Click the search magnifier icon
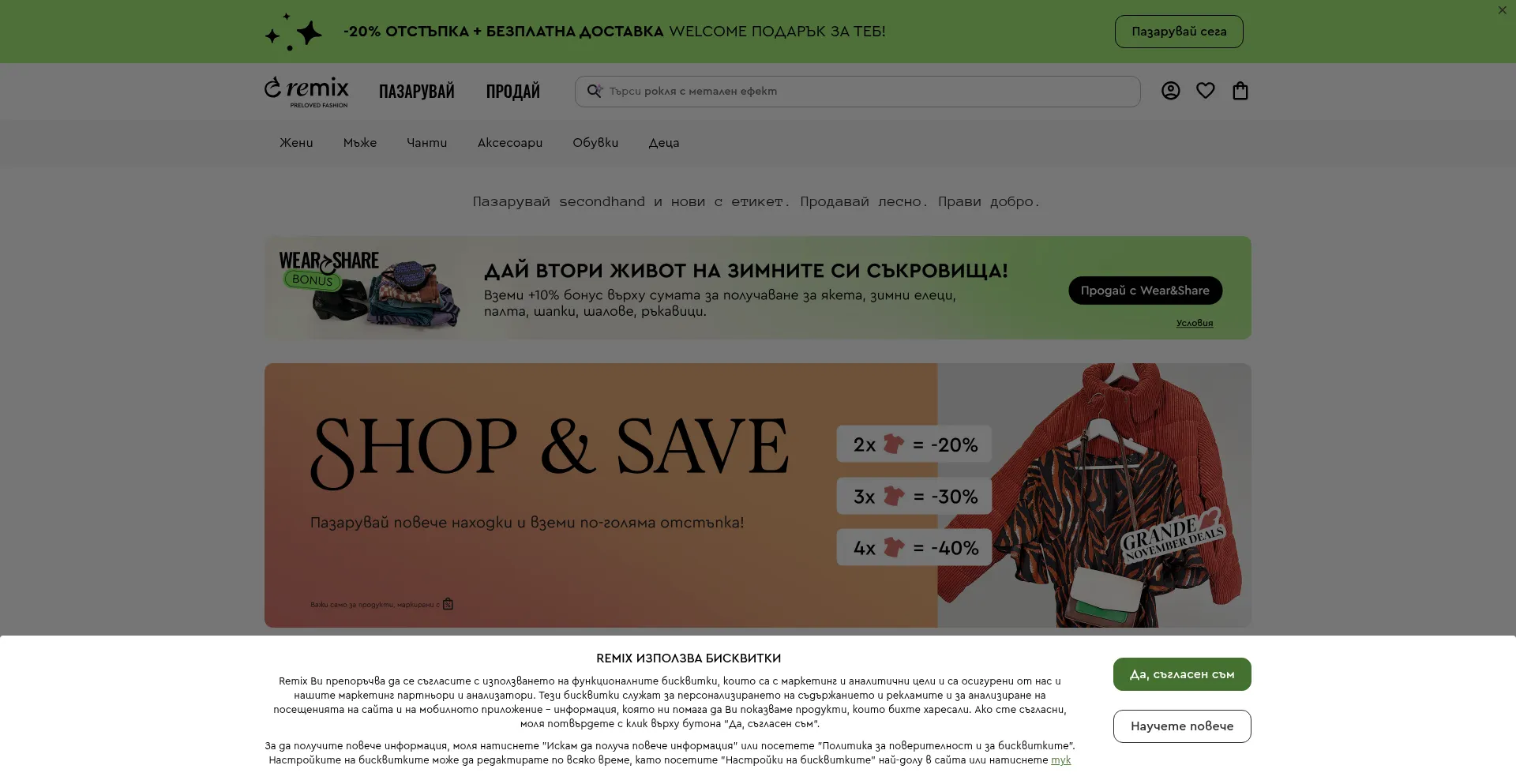 click(x=595, y=91)
